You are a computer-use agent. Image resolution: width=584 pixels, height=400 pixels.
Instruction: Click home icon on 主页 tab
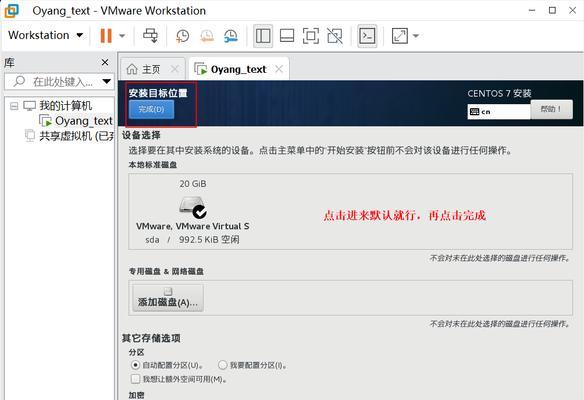(x=132, y=69)
